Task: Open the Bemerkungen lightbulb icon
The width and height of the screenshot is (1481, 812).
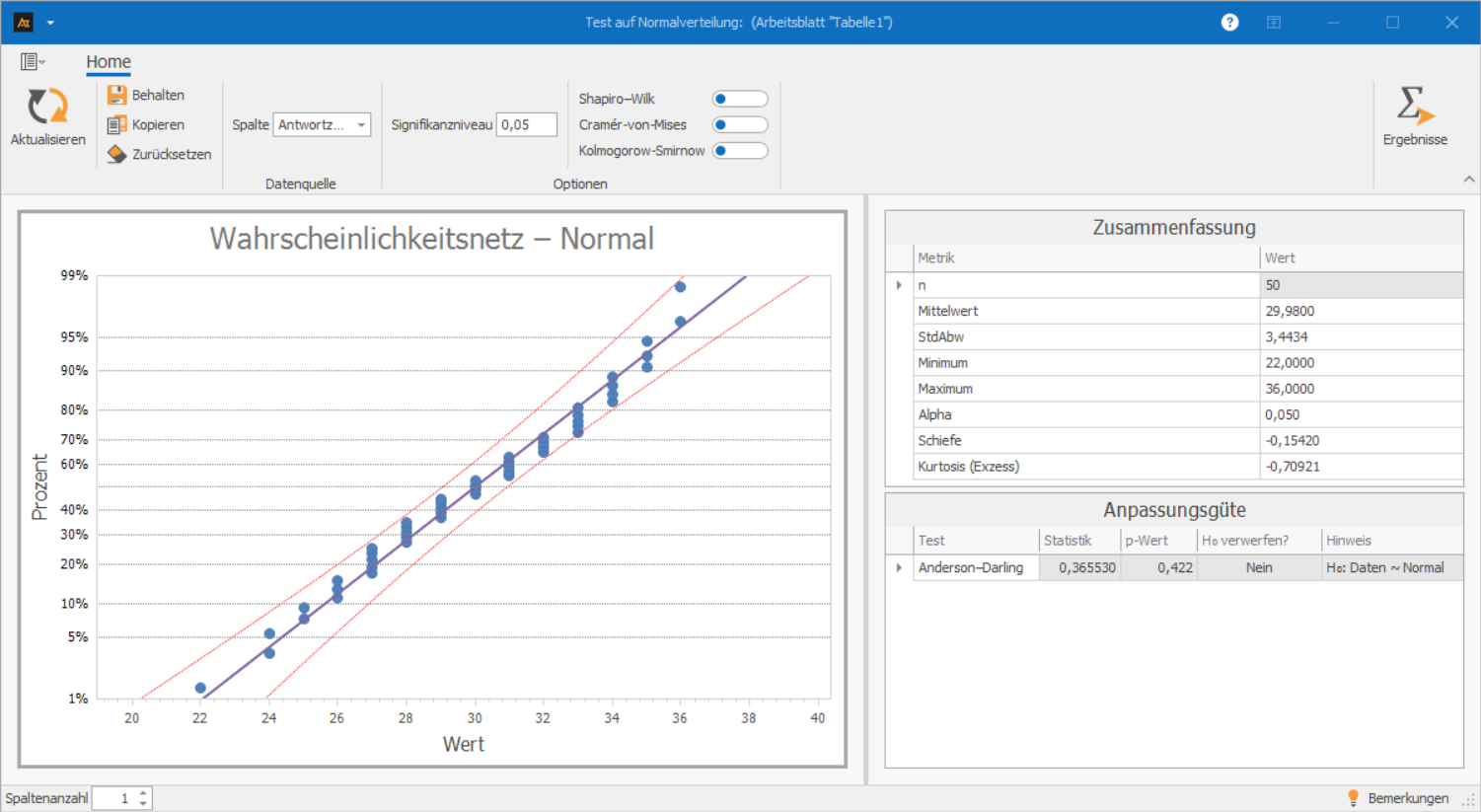Action: click(x=1354, y=798)
